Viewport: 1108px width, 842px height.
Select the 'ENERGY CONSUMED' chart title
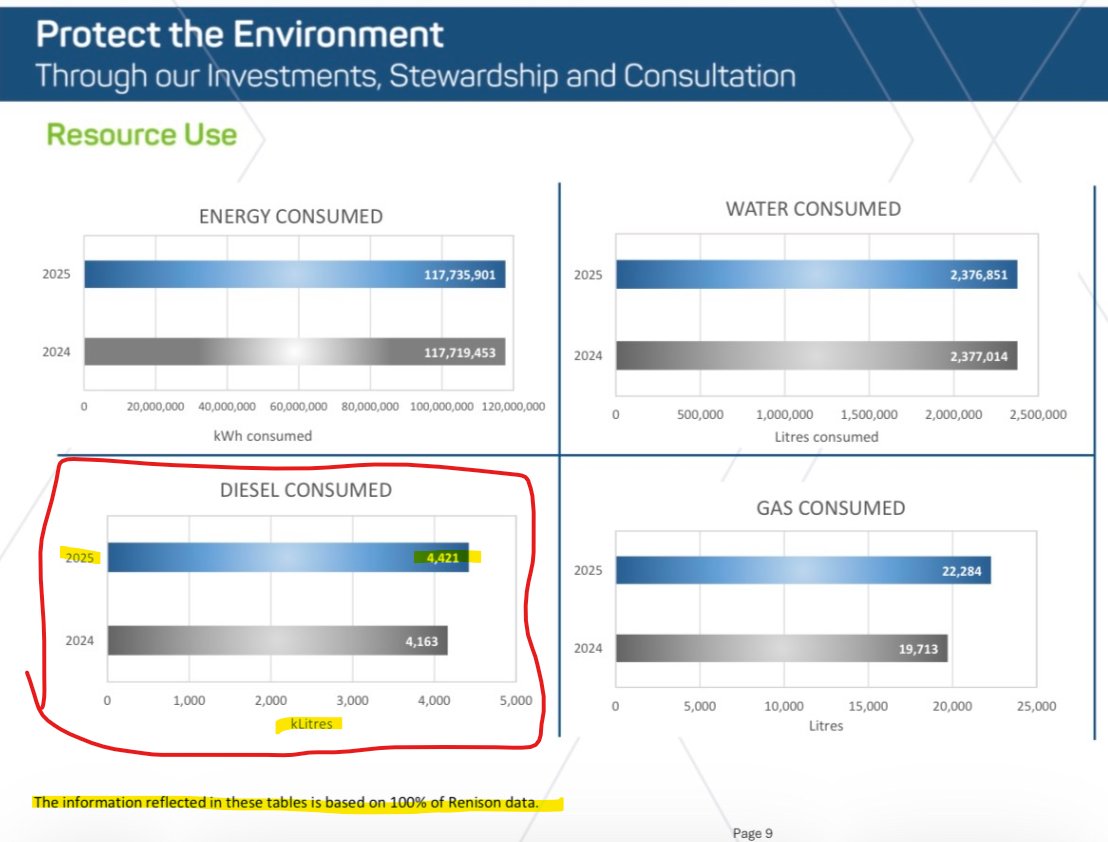click(290, 216)
